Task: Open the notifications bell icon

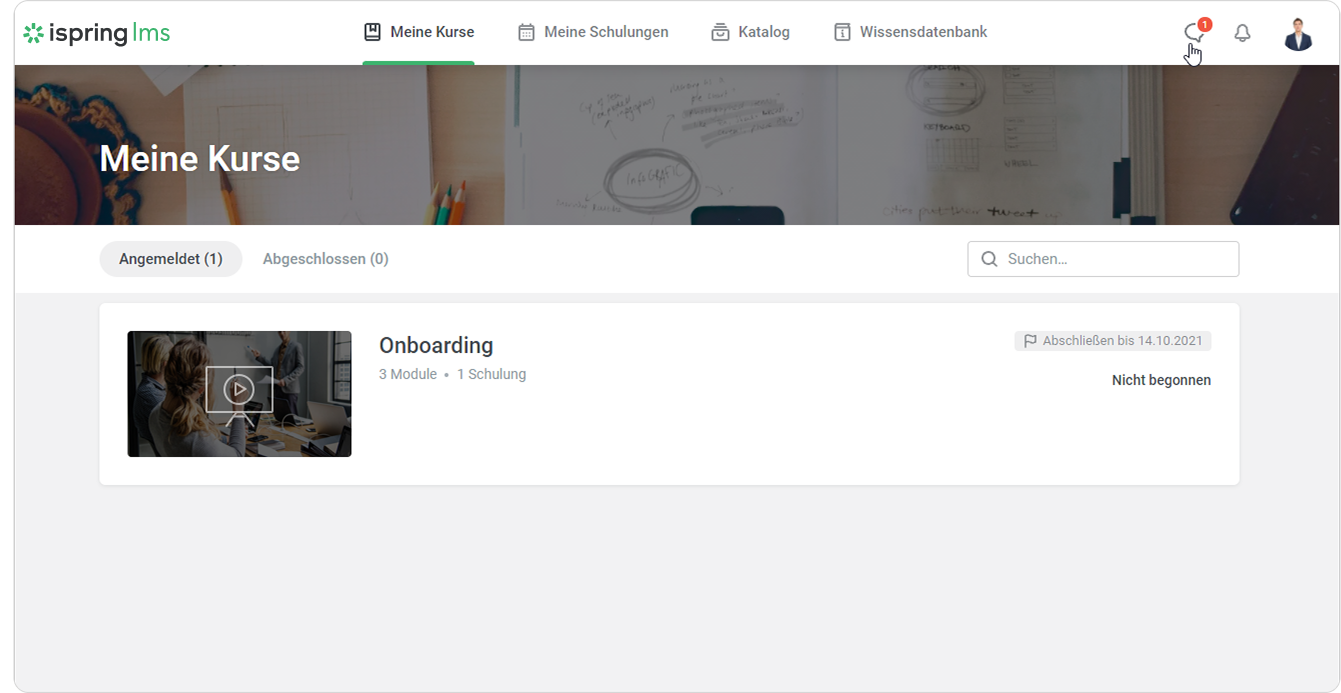Action: click(x=1242, y=33)
